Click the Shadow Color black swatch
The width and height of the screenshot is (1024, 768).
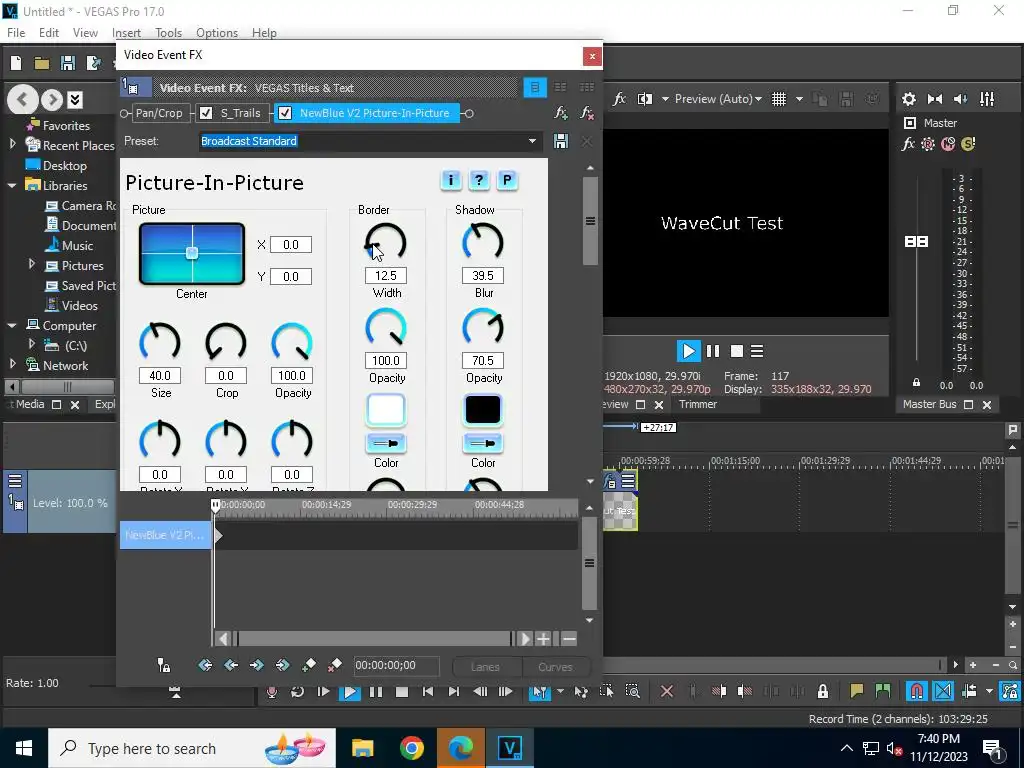click(x=483, y=409)
